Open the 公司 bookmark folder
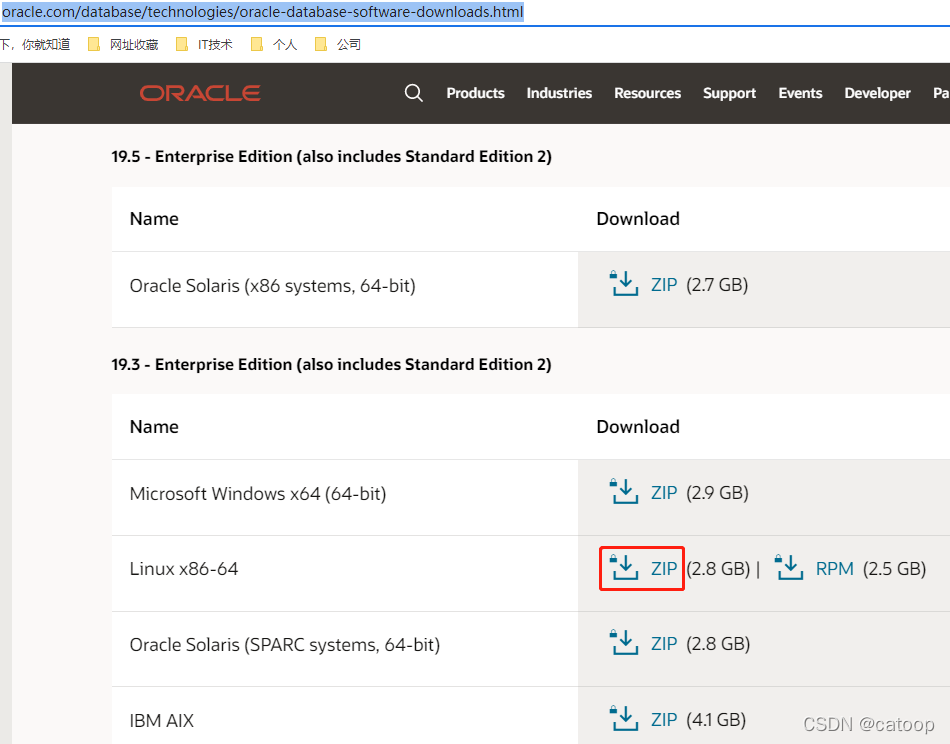 click(x=338, y=44)
